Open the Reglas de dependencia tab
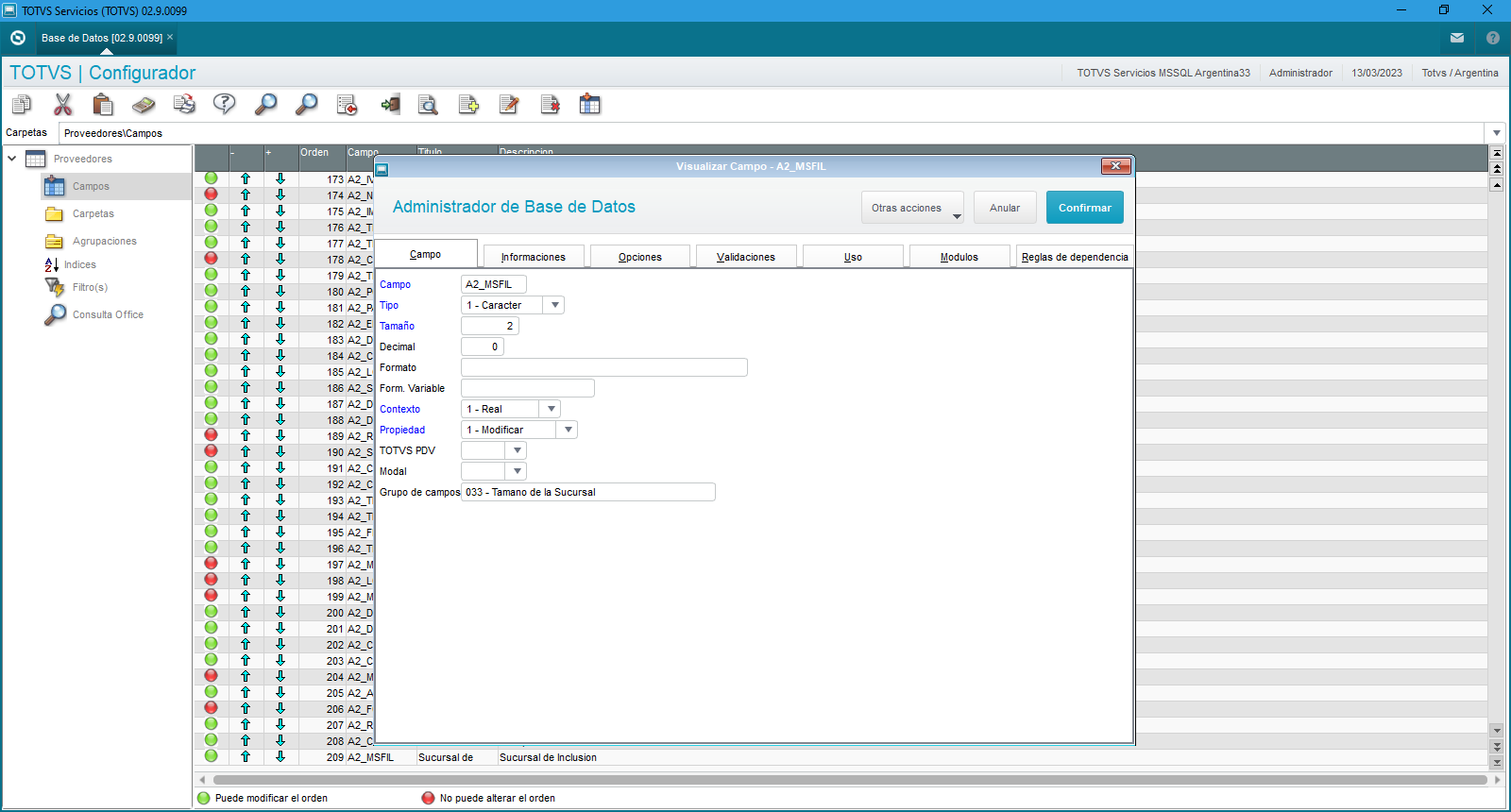This screenshot has width=1511, height=812. click(1075, 257)
